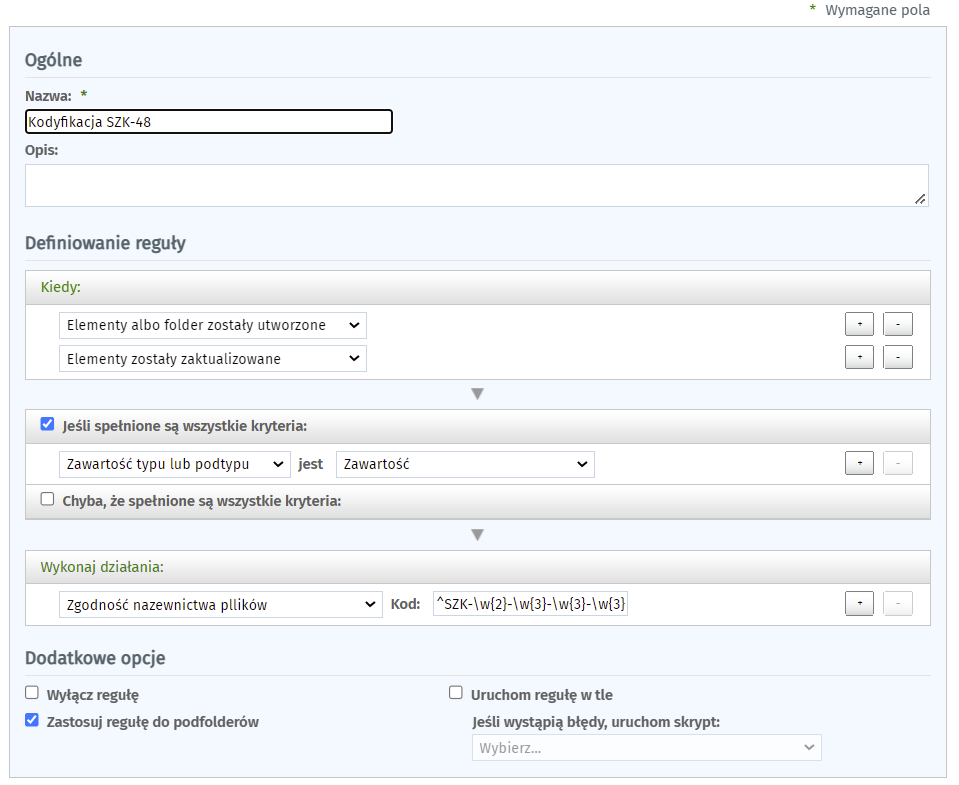The image size is (959, 785).
Task: Enable 'Uruchom regułę w tle' option
Action: (456, 692)
